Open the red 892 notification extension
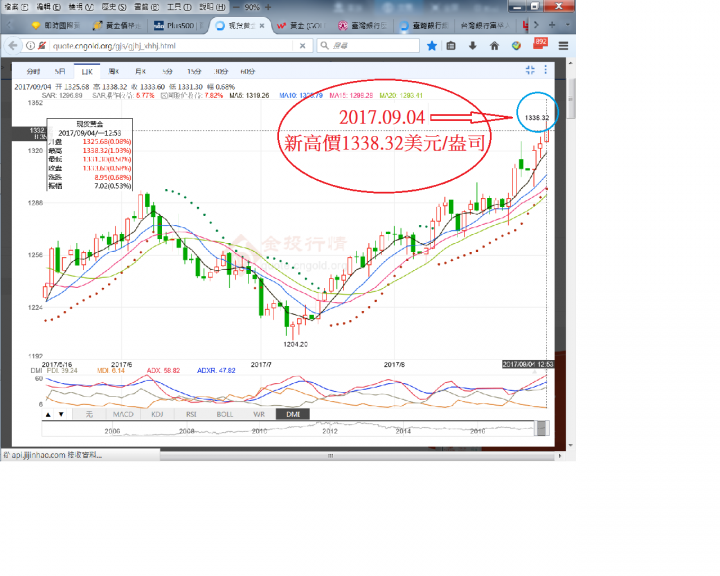Screen dimensions: 720x576 click(x=540, y=44)
